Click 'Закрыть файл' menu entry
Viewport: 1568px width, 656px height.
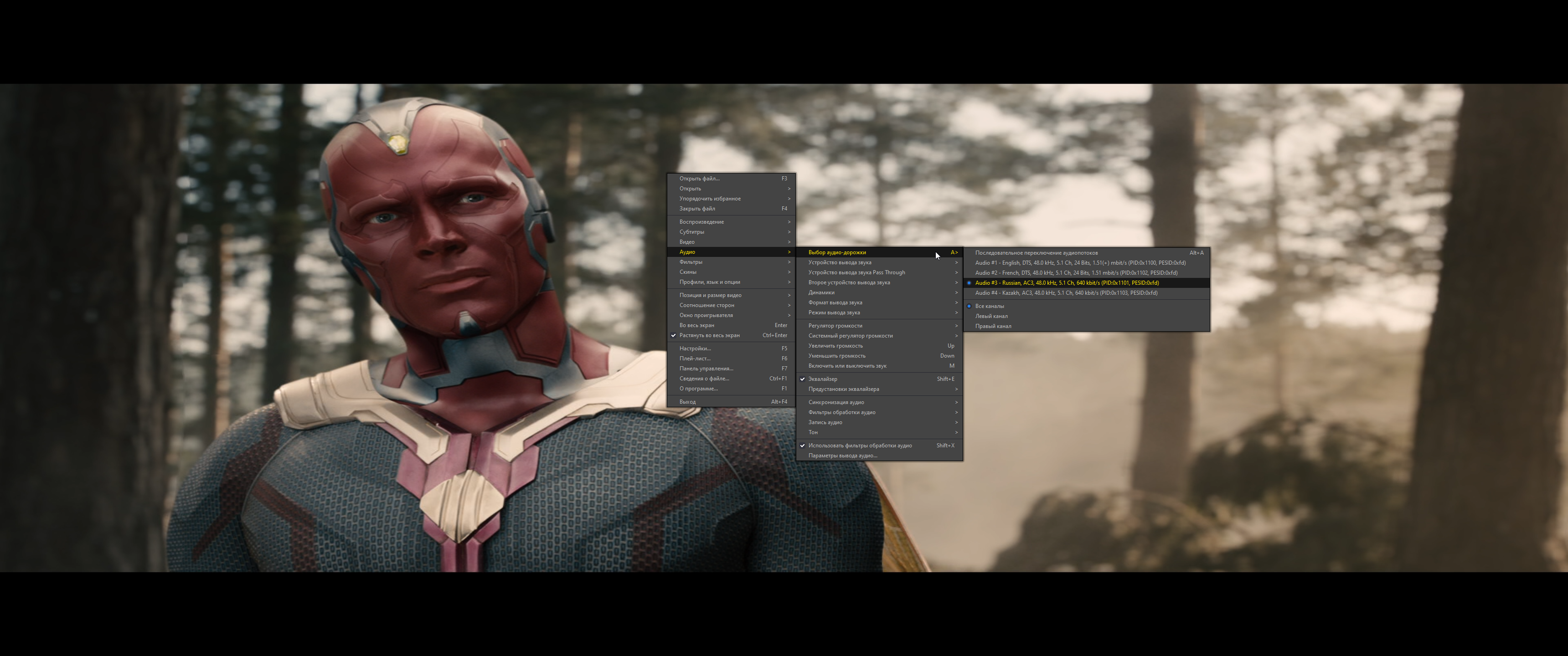[731, 209]
